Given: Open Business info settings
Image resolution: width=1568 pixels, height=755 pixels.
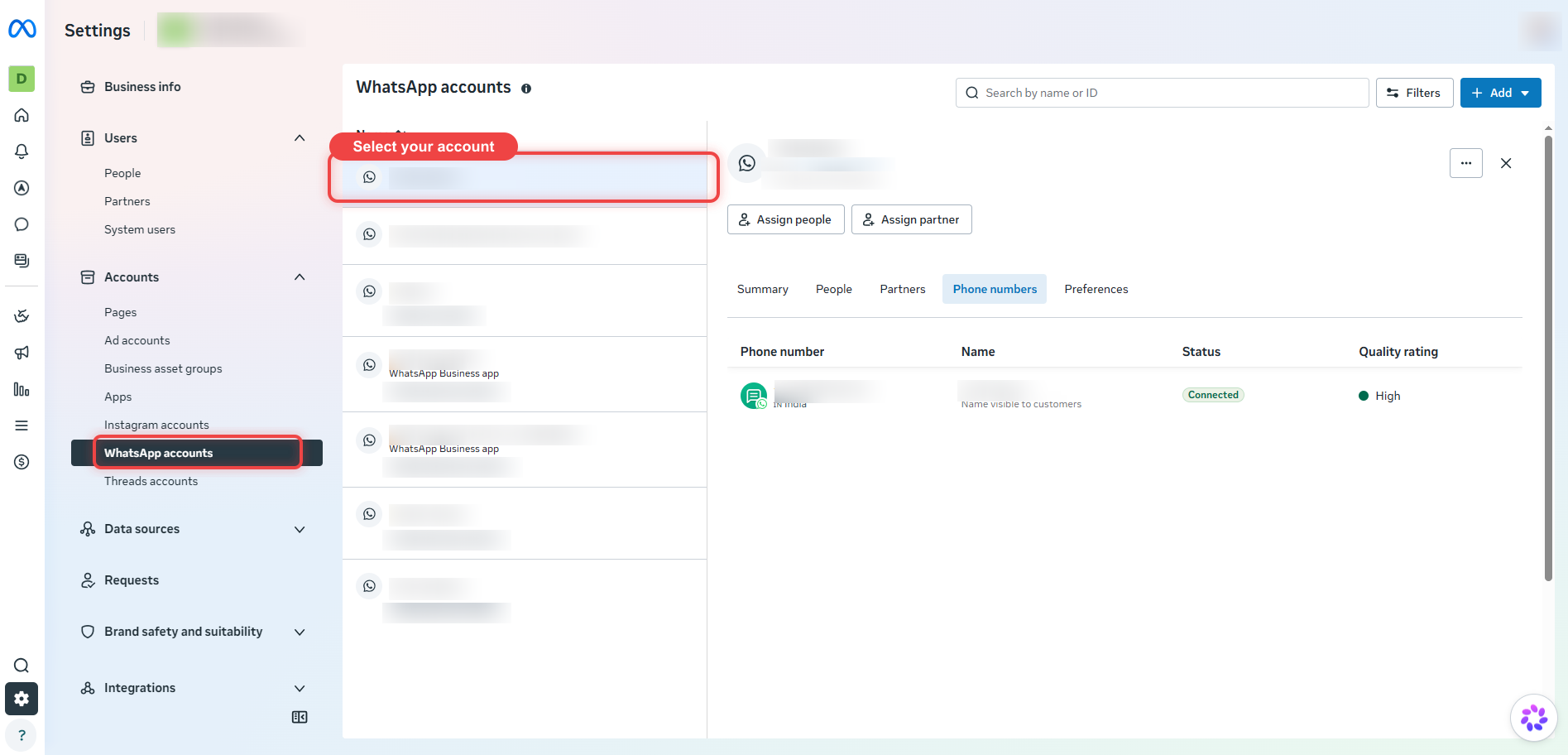Looking at the screenshot, I should click(x=142, y=87).
